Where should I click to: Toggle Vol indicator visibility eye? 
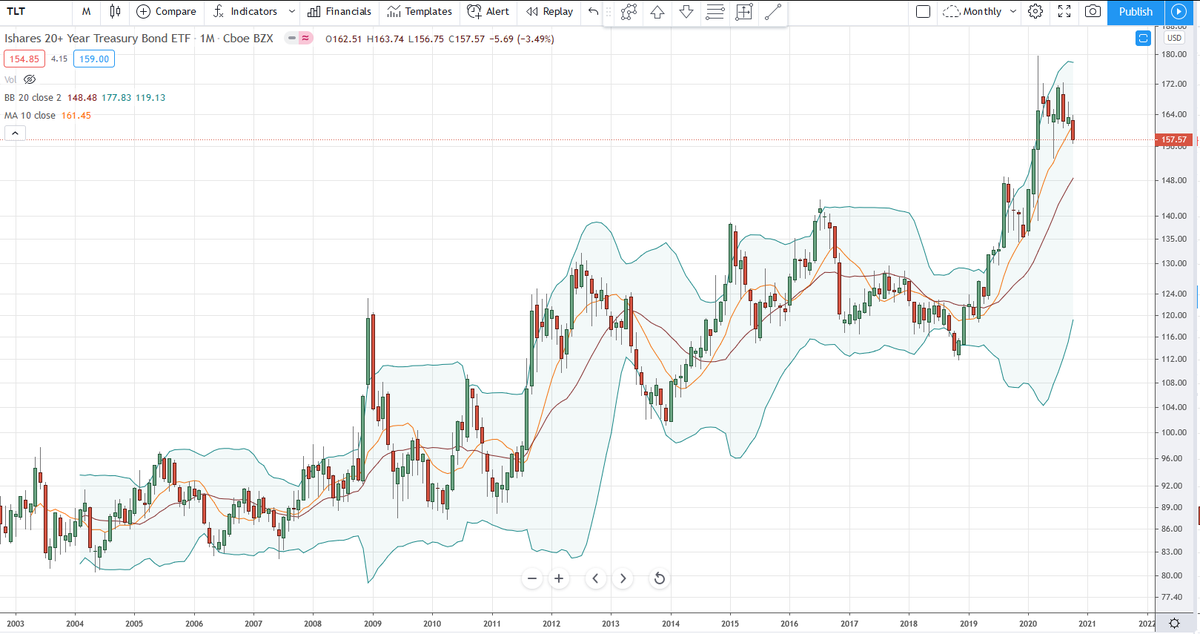(29, 79)
